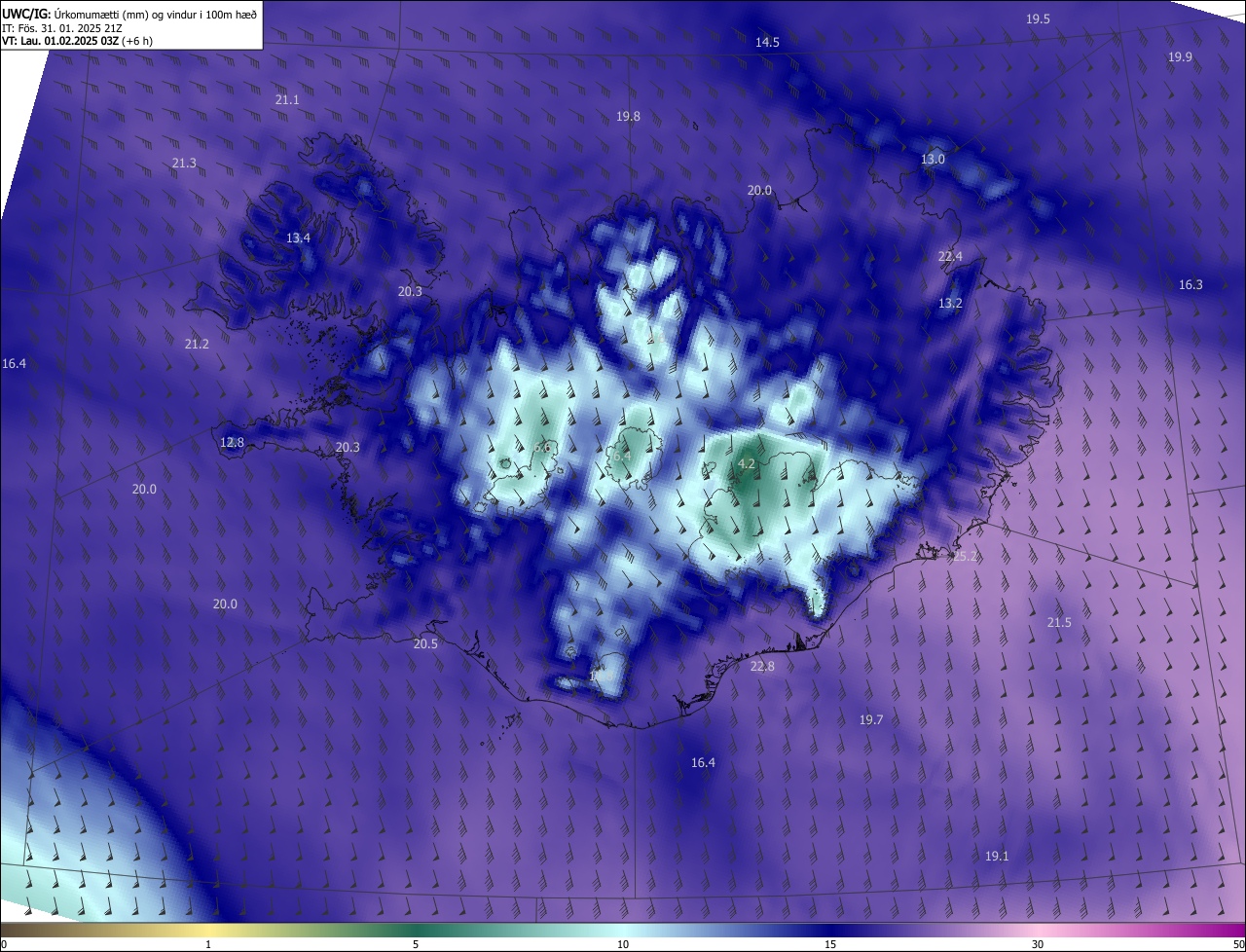Click the 21.5 value label
The width and height of the screenshot is (1246, 952).
[1059, 623]
